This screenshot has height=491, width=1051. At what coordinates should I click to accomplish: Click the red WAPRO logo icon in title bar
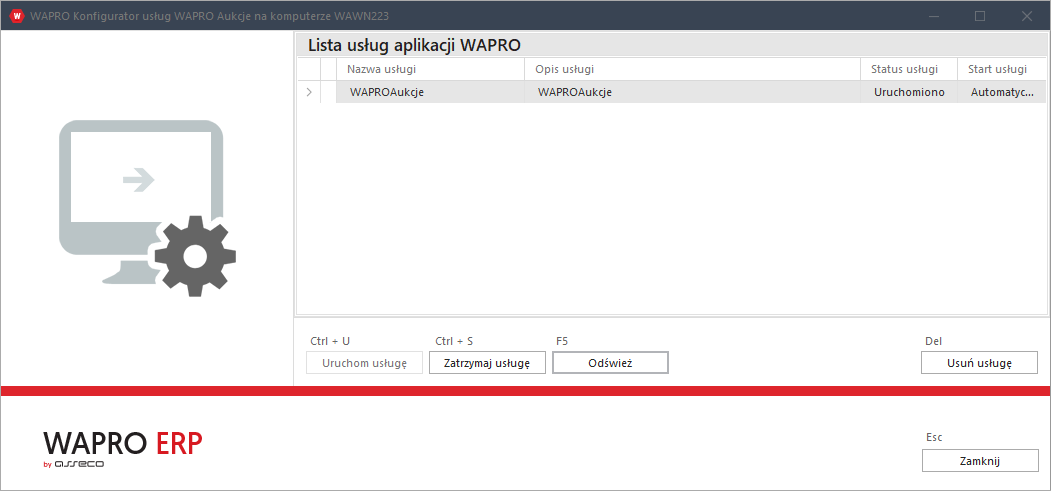(x=17, y=15)
